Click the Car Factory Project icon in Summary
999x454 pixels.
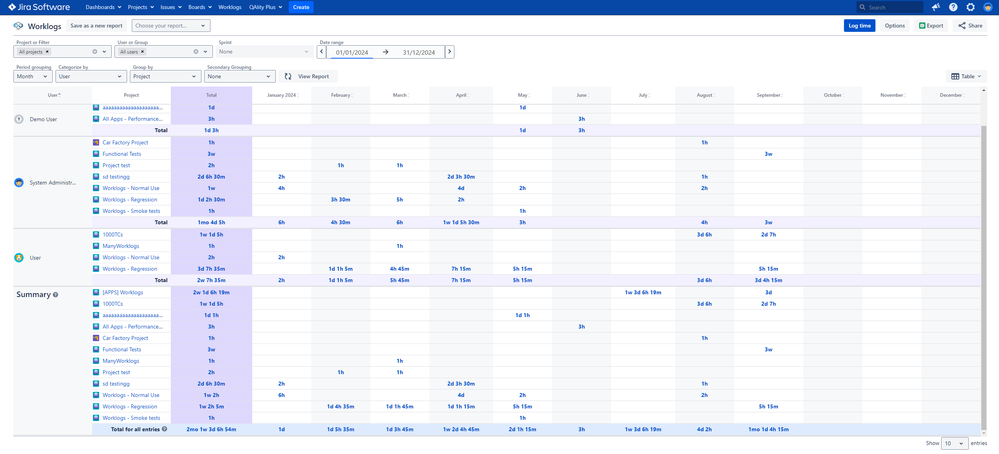96,338
